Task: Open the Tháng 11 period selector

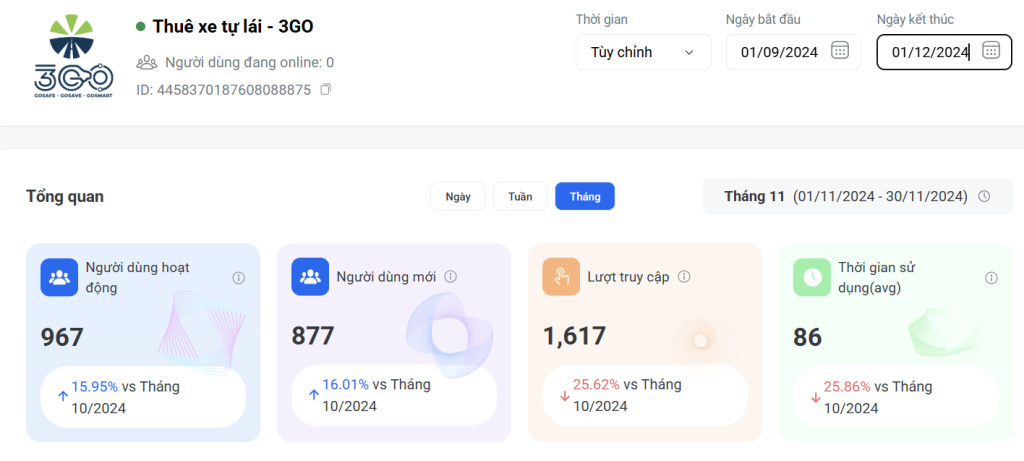Action: pos(846,196)
